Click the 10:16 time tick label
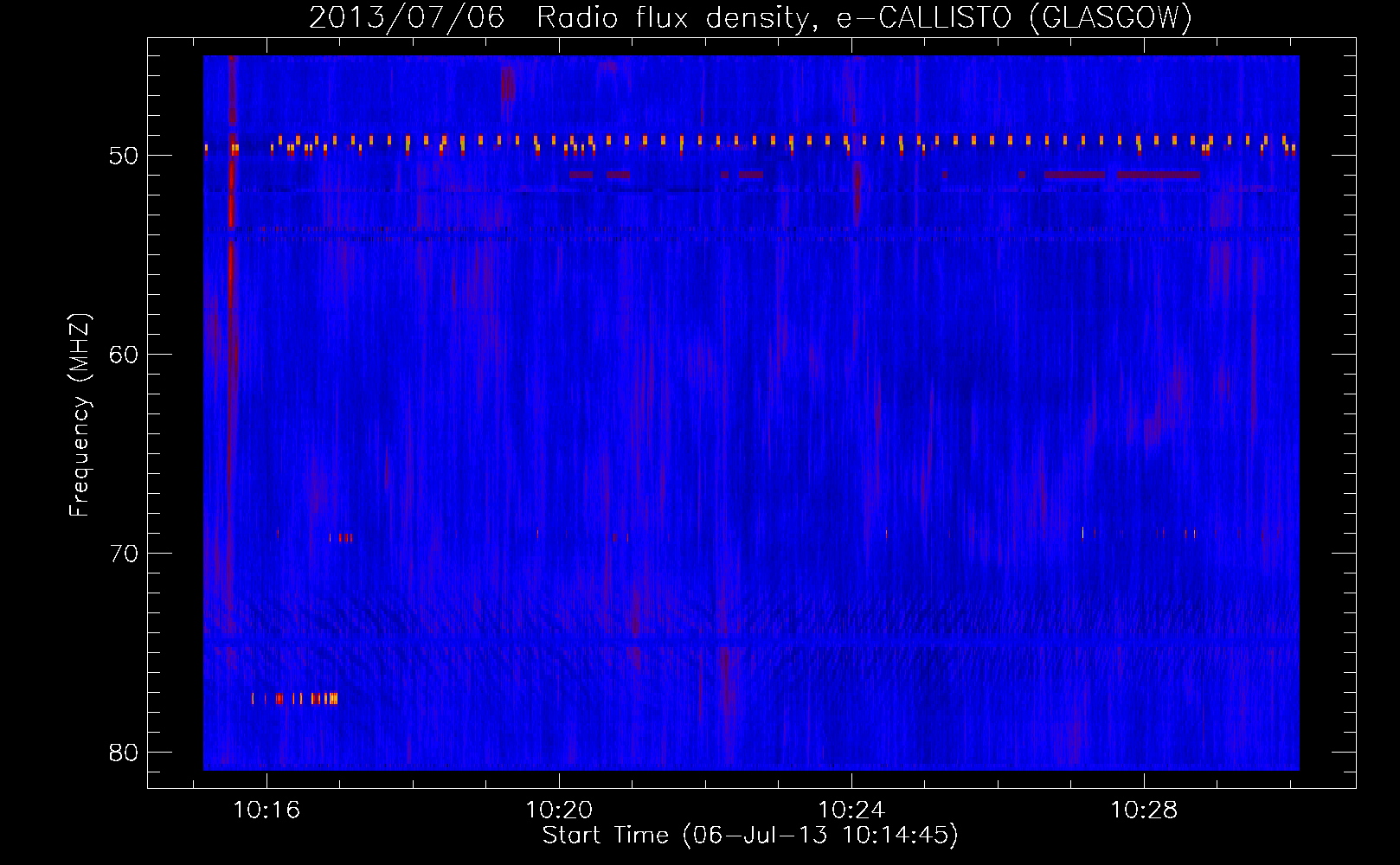 pos(267,811)
